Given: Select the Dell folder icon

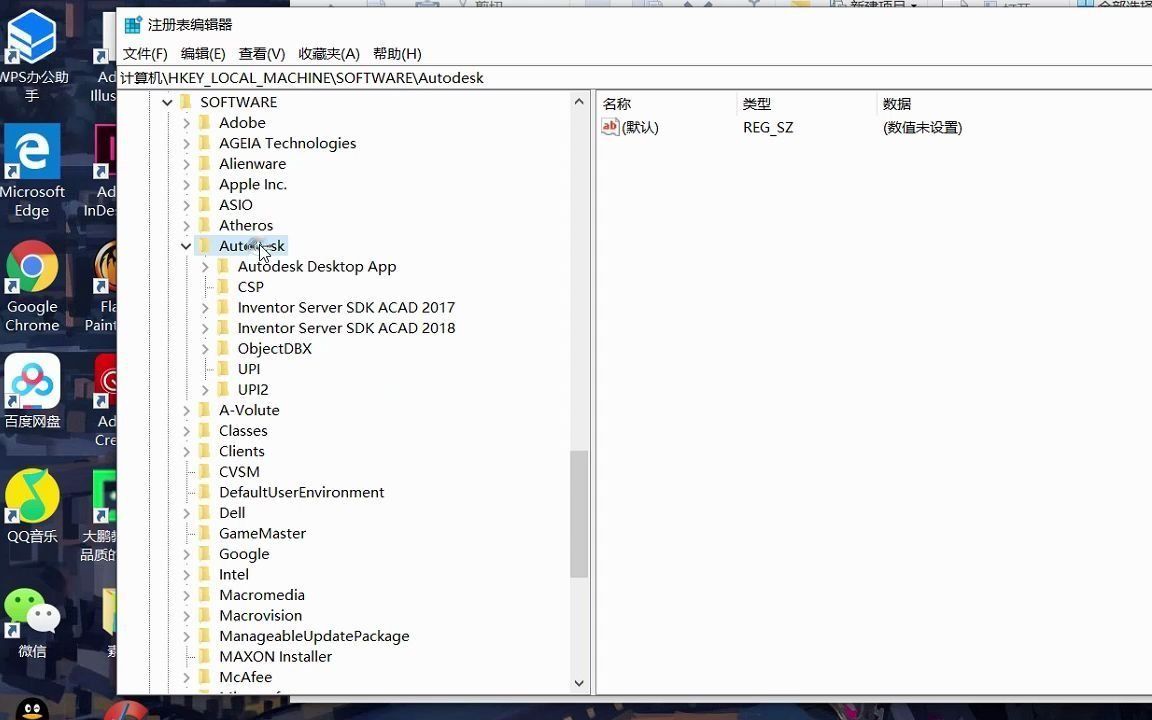Looking at the screenshot, I should tap(205, 514).
